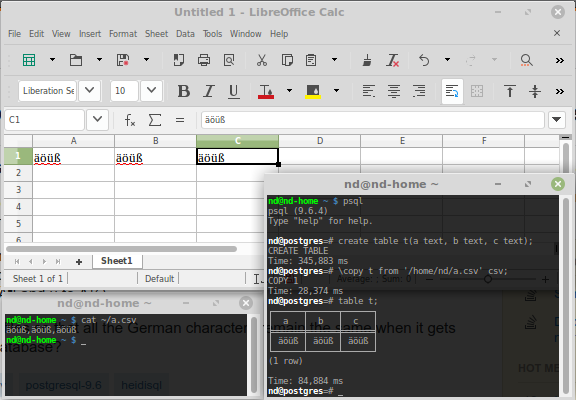Open the Edit menu
The width and height of the screenshot is (576, 400).
(x=36, y=34)
